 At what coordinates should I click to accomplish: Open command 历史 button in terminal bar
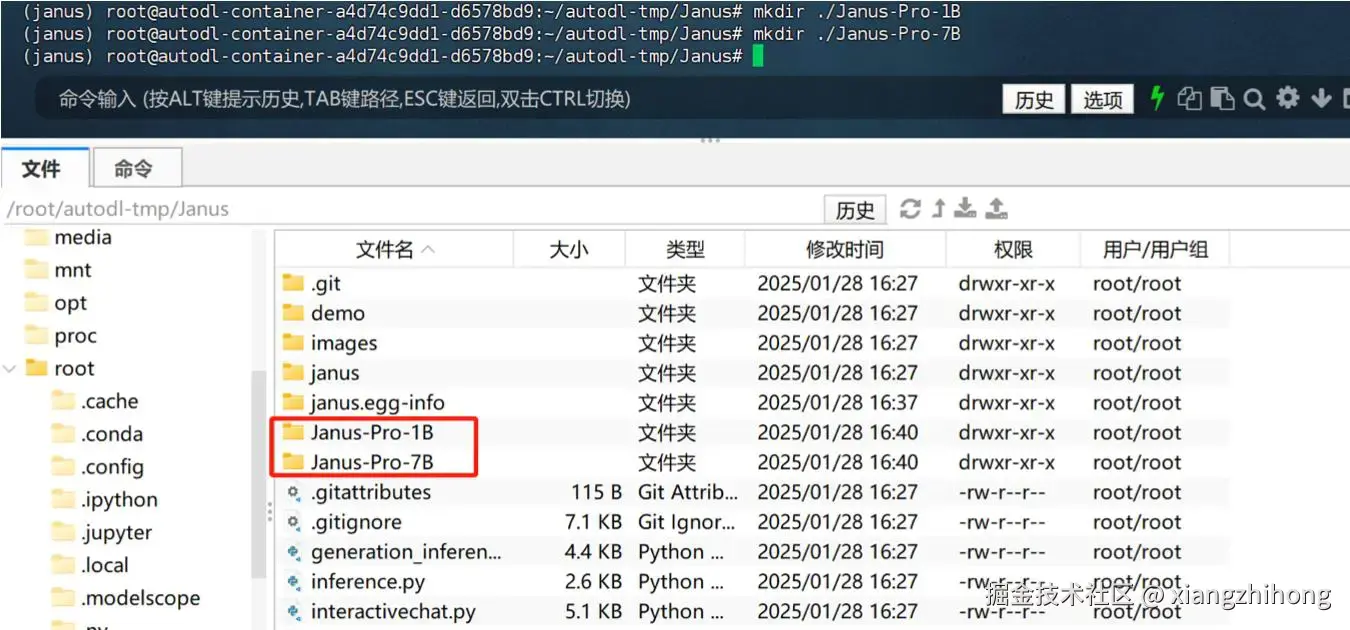1033,99
